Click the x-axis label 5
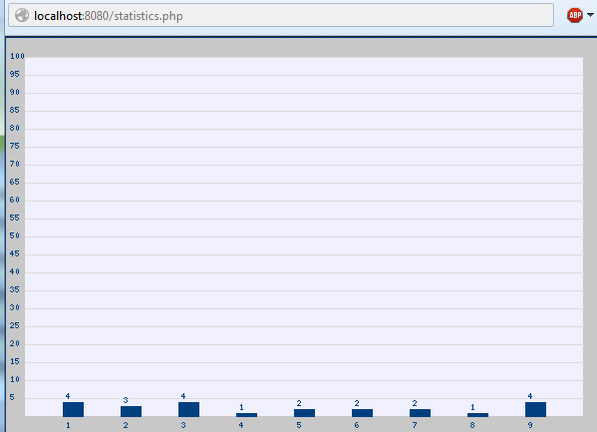Viewport: 597px width, 432px height. pos(299,425)
